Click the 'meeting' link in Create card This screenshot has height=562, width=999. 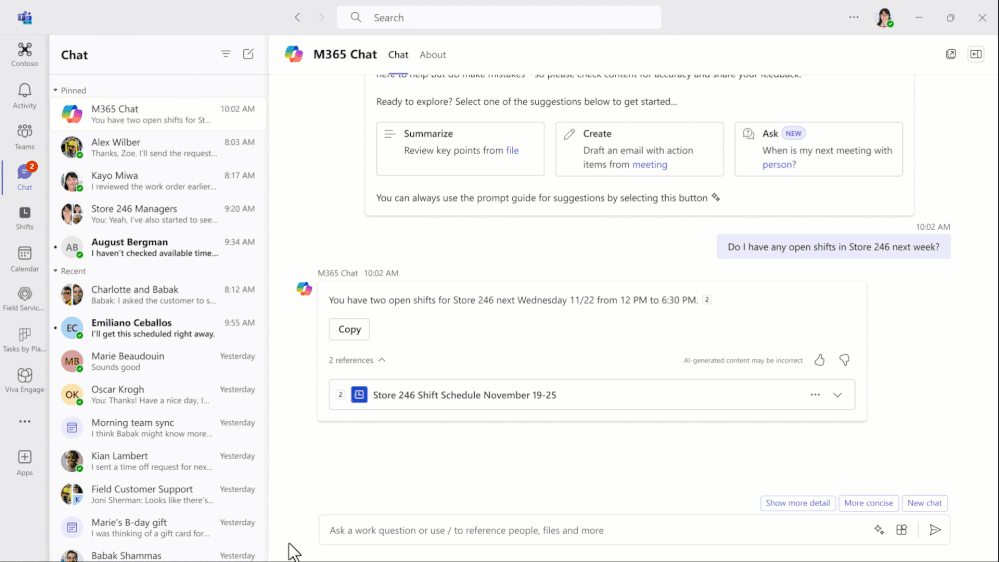[650, 164]
